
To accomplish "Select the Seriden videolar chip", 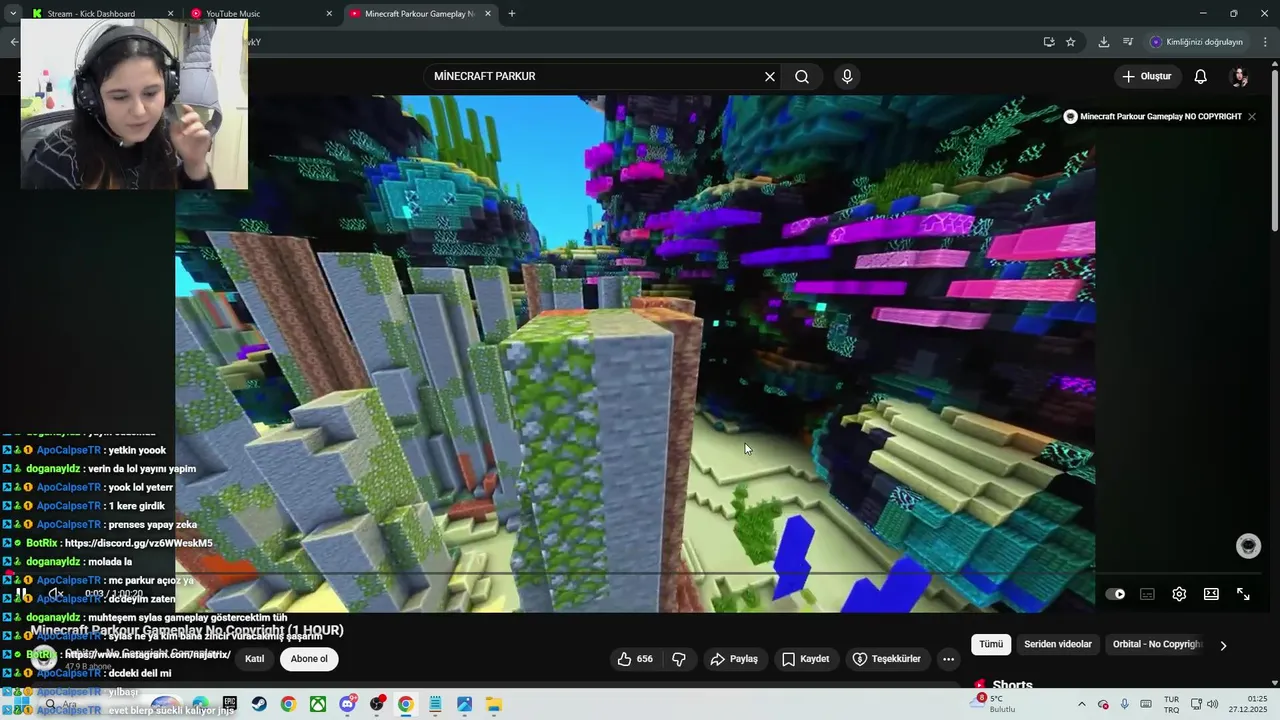I will (x=1058, y=645).
